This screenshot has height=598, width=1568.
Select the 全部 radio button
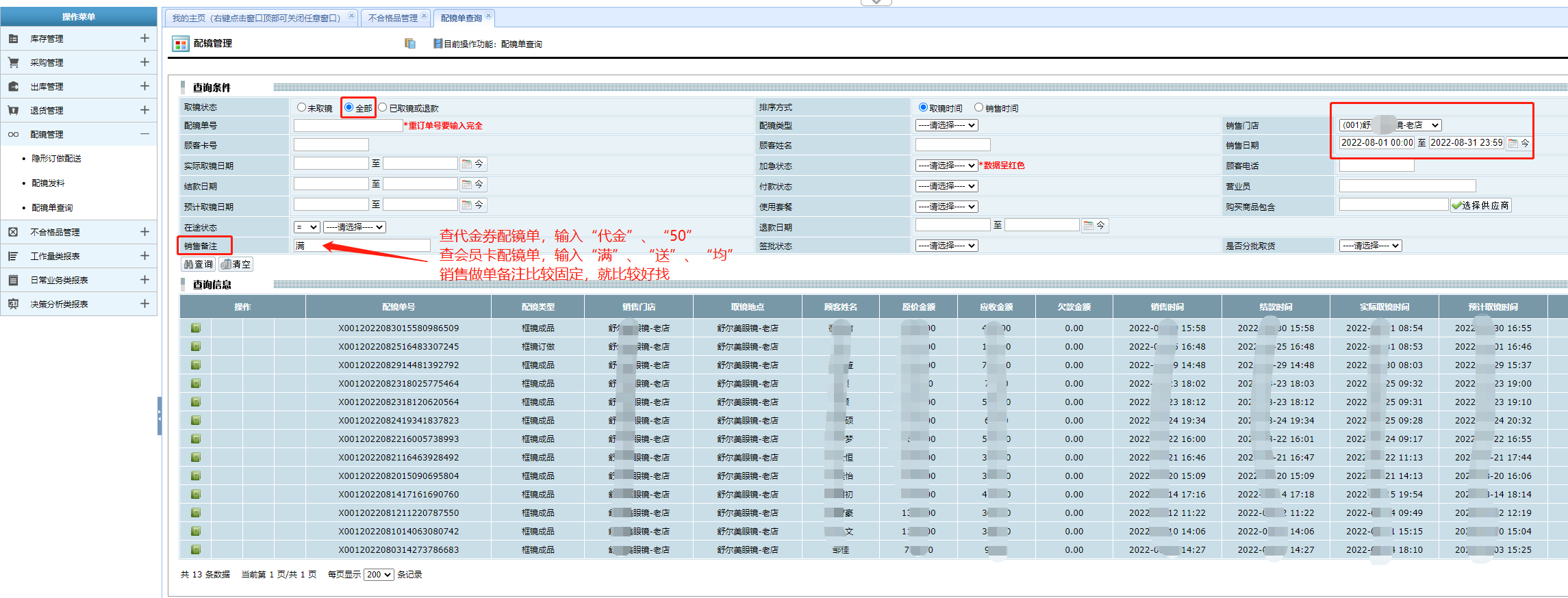tap(349, 107)
